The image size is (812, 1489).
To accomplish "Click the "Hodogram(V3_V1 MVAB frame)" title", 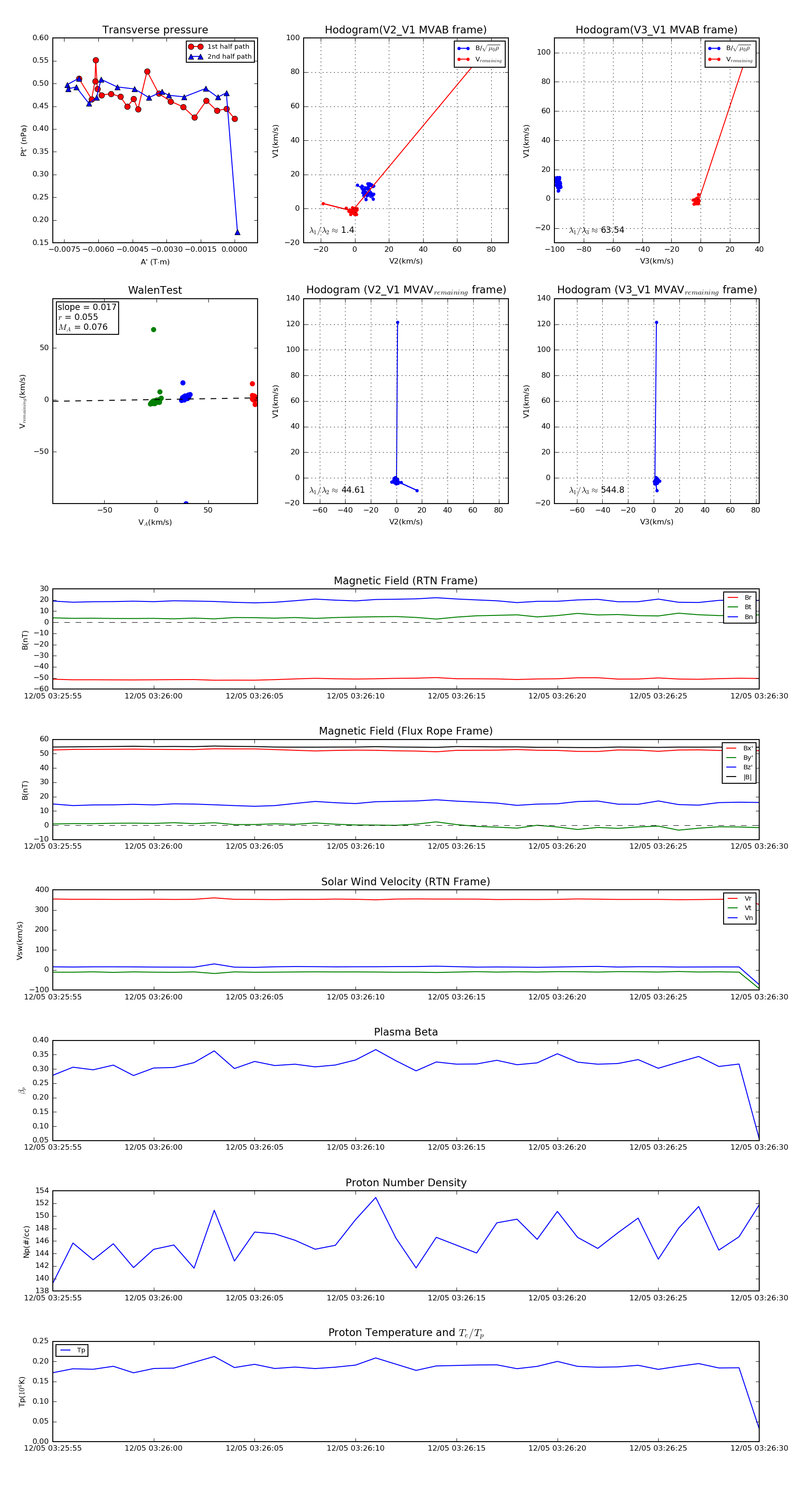I will 656,30.
